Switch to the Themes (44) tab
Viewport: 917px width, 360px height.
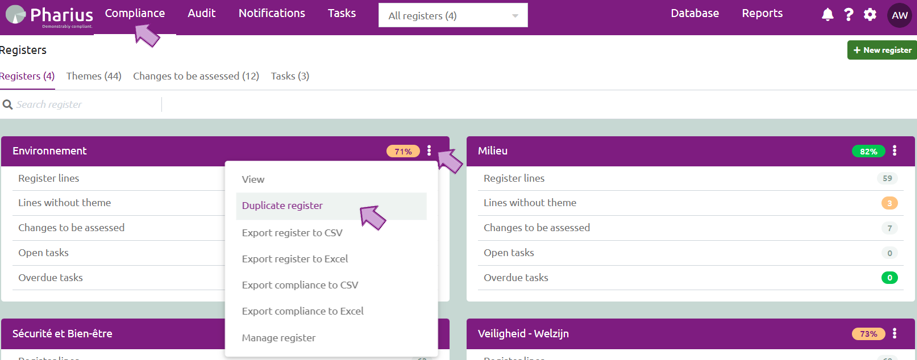pyautogui.click(x=94, y=76)
